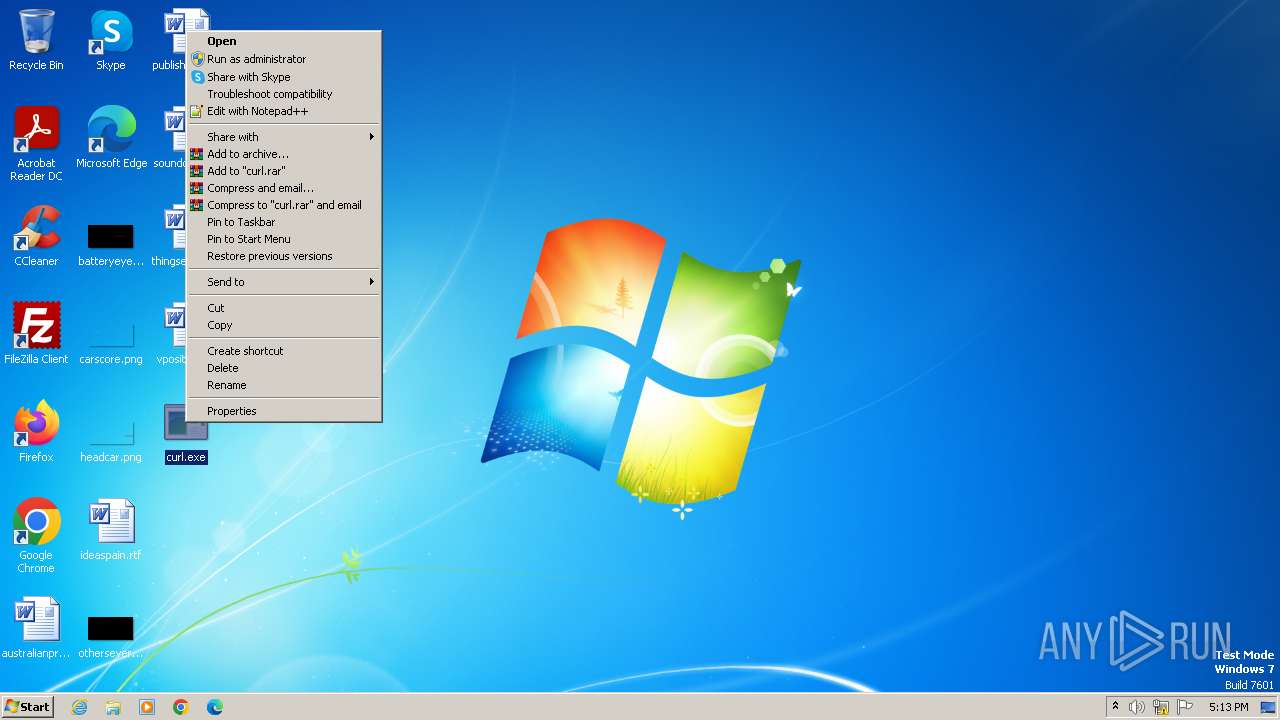
Task: Choose Pin to Taskbar
Action: [284, 222]
